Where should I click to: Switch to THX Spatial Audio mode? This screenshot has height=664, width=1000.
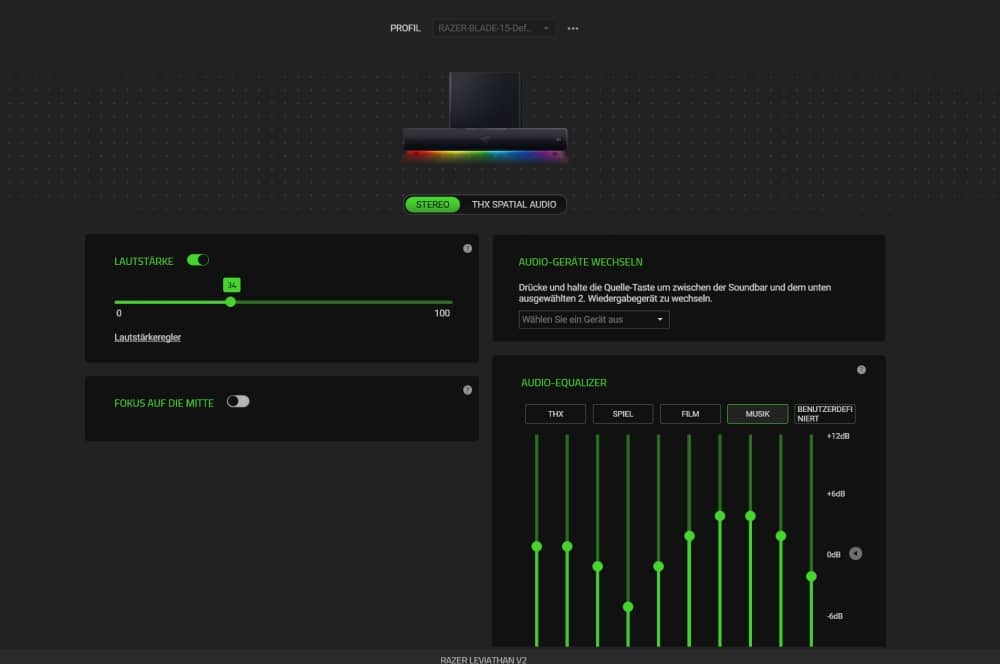point(514,204)
